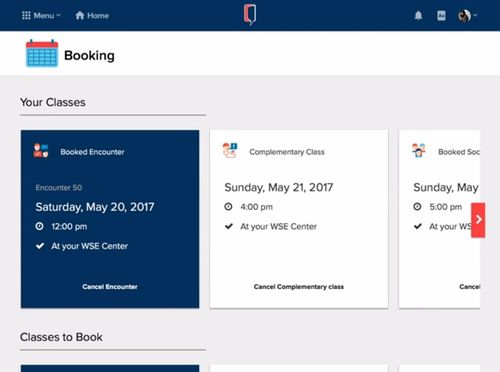Click the red bookmark logo
The width and height of the screenshot is (500, 372).
point(250,15)
